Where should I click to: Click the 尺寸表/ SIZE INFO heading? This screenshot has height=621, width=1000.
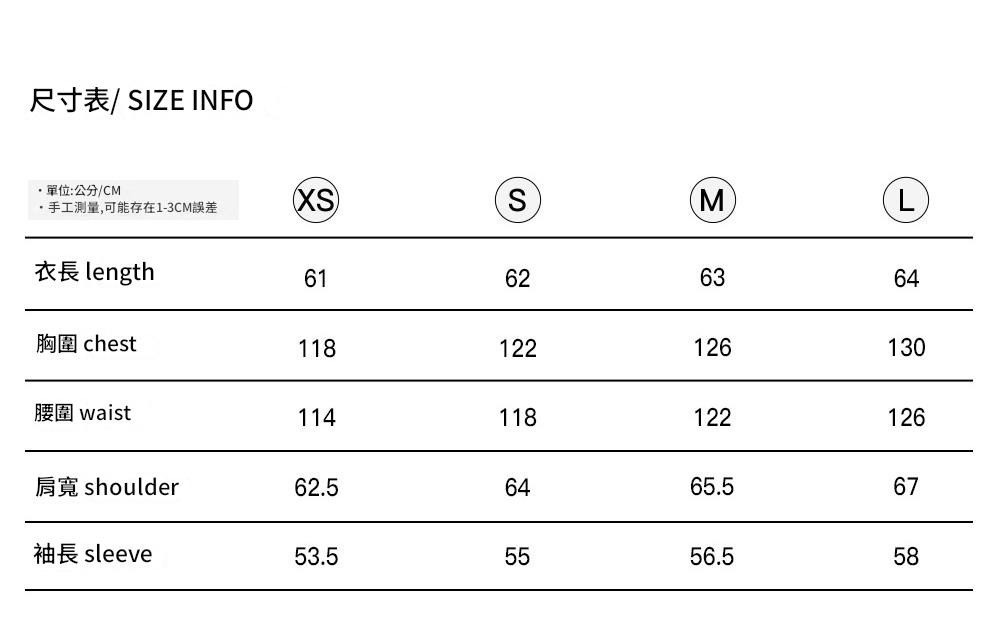[142, 100]
